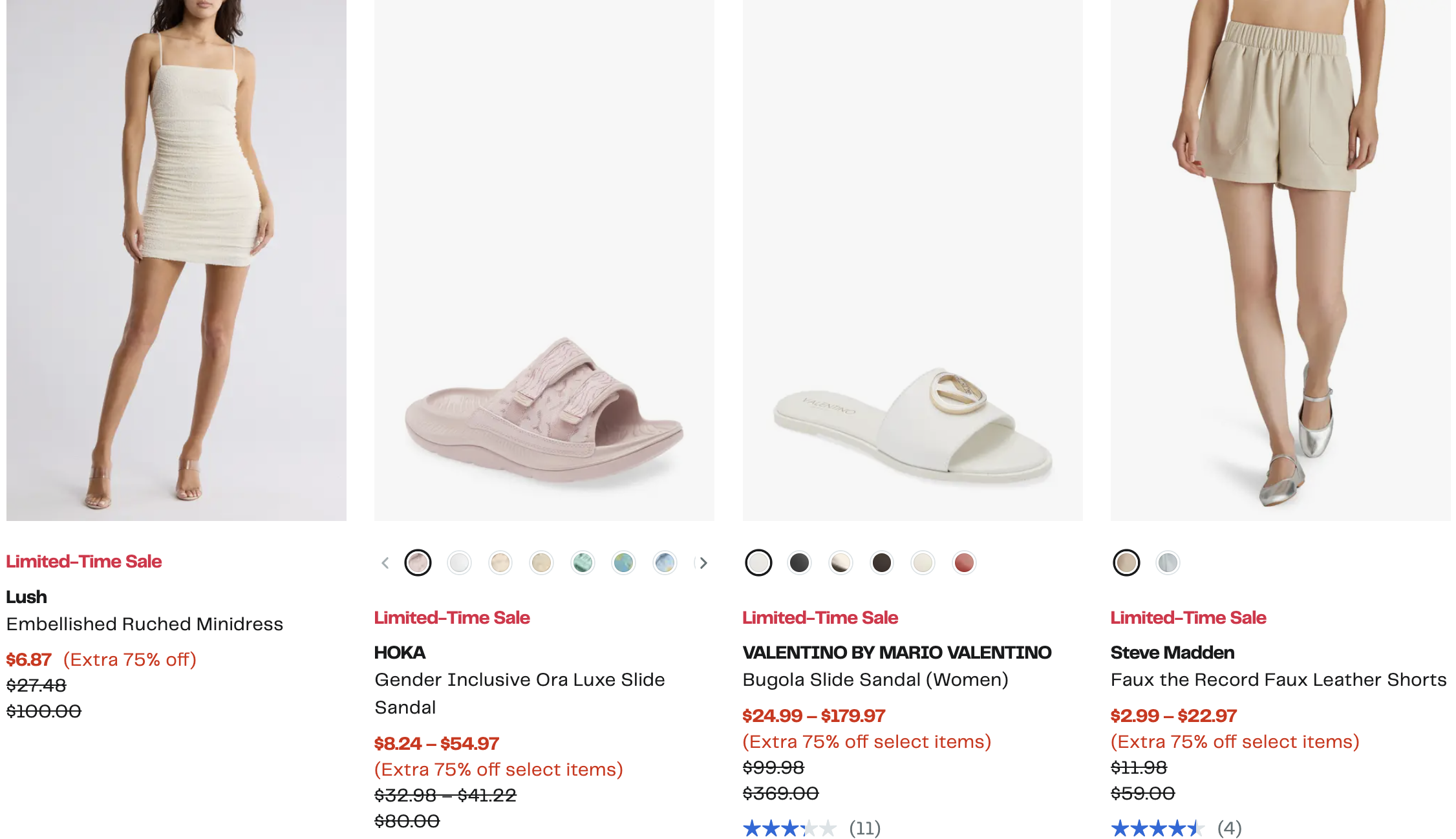Viewport: 1456px width, 839px height.
Task: Click the next colors arrow under HOKA slide
Action: (x=703, y=563)
